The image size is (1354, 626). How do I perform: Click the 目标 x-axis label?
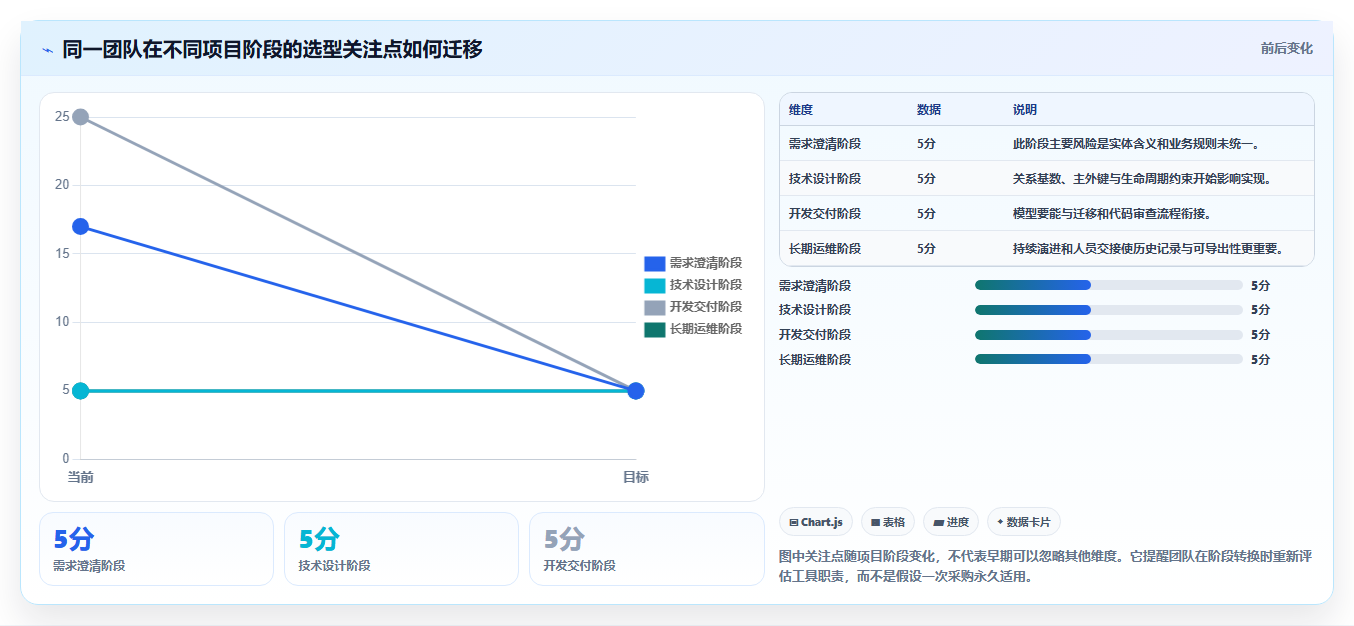click(x=636, y=477)
